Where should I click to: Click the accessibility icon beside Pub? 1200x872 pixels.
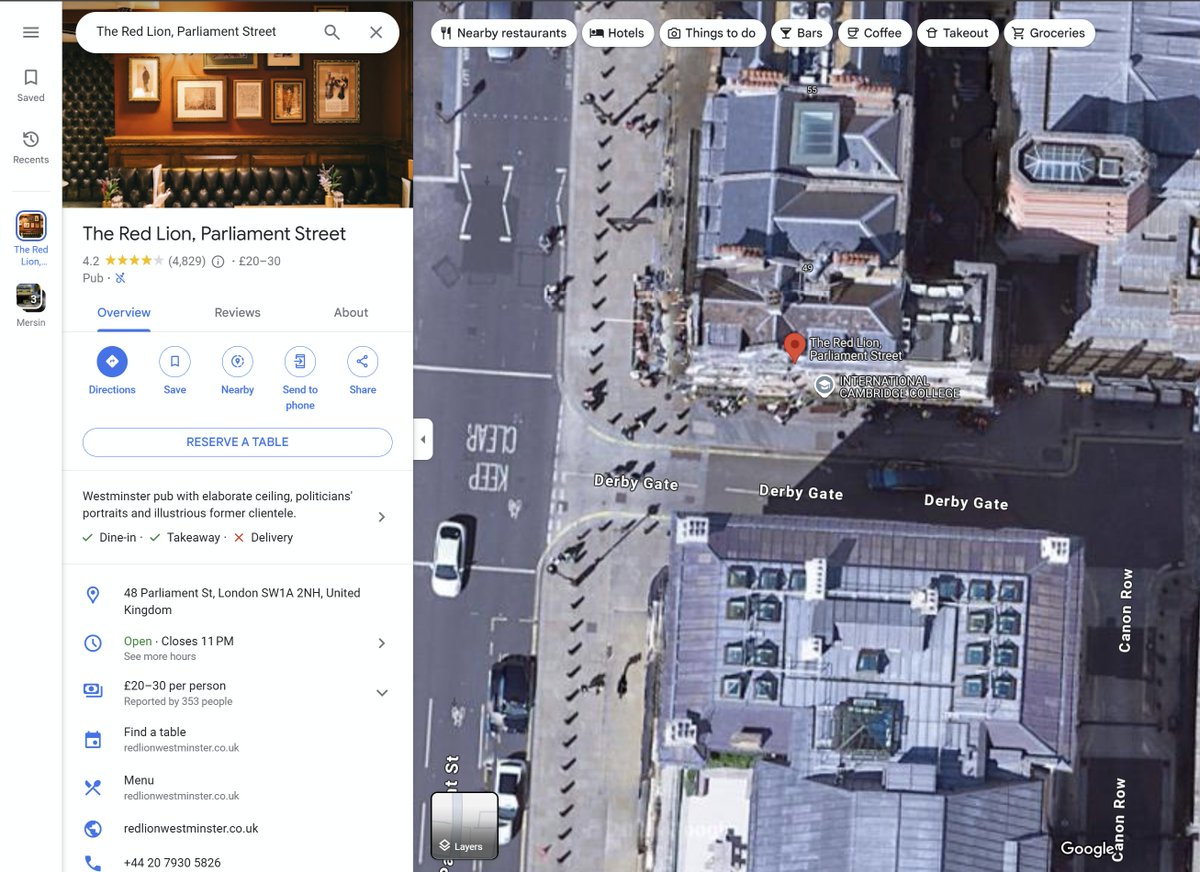[120, 278]
